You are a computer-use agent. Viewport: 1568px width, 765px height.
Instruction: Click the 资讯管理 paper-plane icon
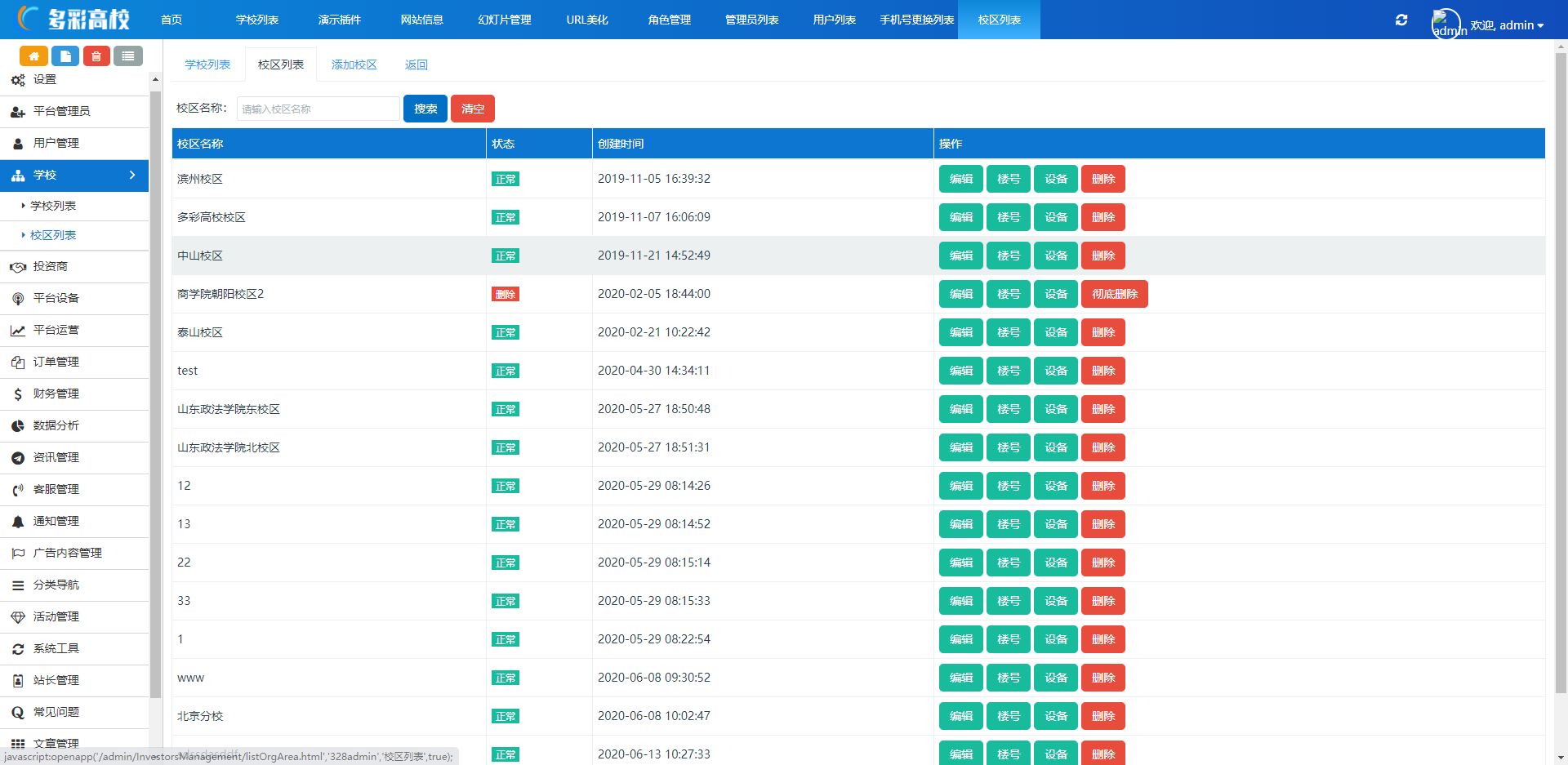[x=18, y=458]
